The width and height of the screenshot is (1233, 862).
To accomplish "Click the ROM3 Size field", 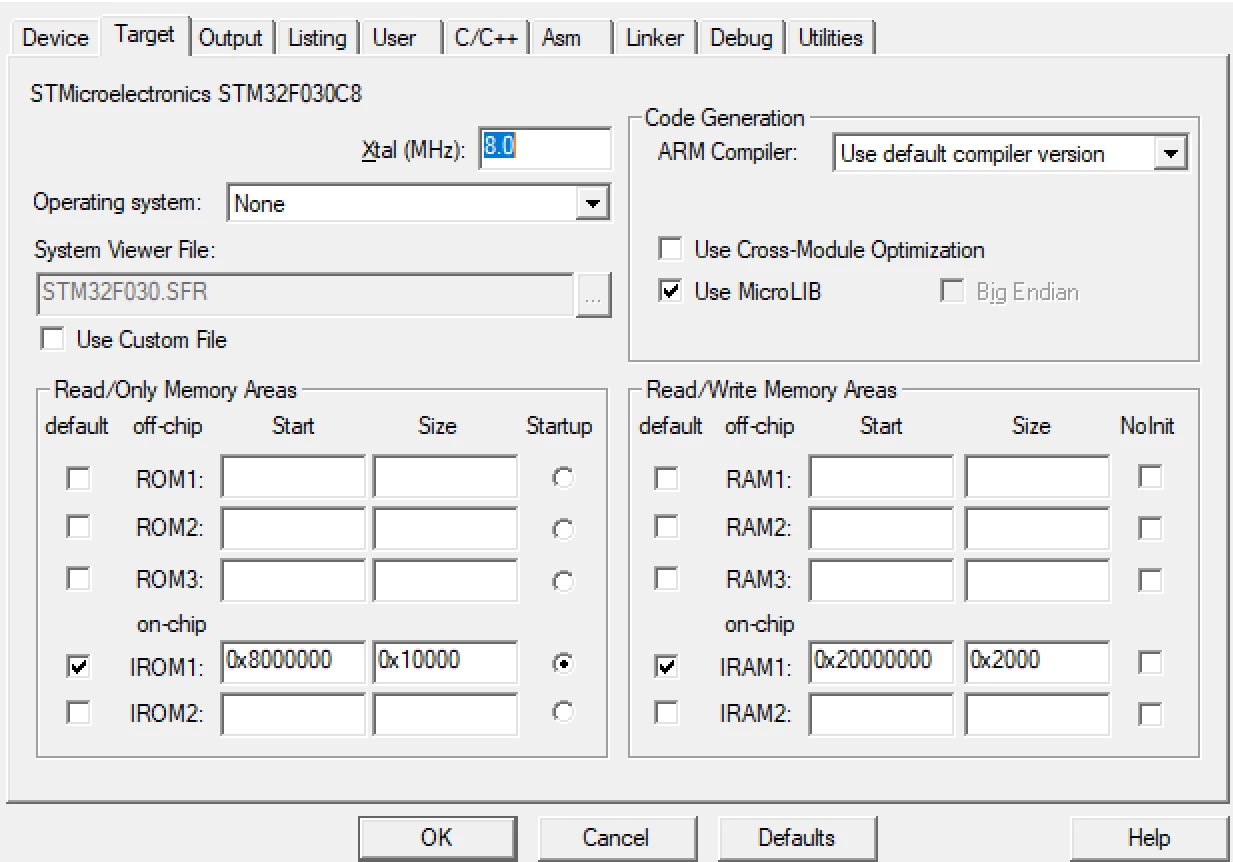I will [x=445, y=579].
